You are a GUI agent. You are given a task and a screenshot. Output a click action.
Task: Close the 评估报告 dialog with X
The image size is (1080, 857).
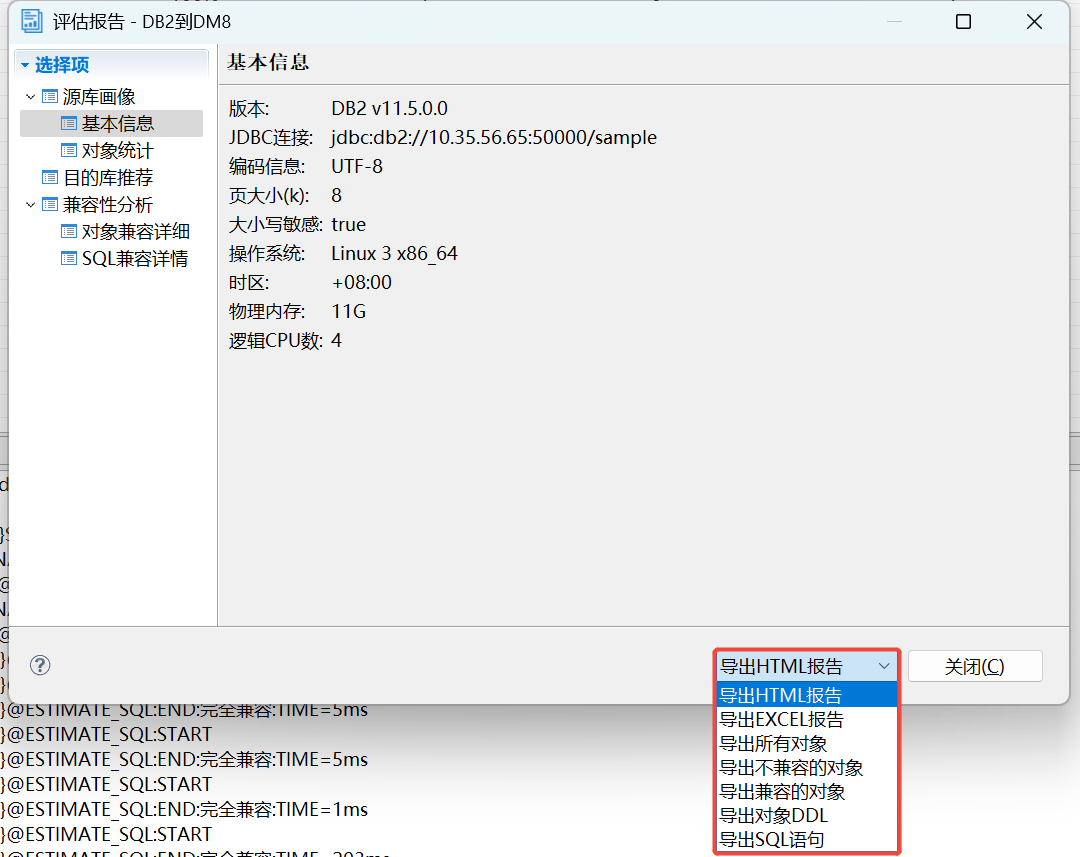[x=1034, y=22]
